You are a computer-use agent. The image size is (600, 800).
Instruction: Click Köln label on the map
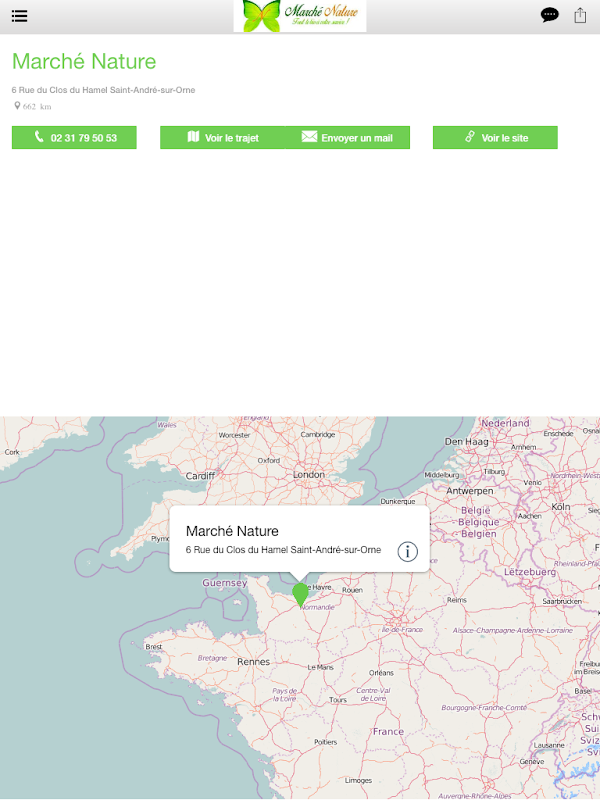pos(561,507)
